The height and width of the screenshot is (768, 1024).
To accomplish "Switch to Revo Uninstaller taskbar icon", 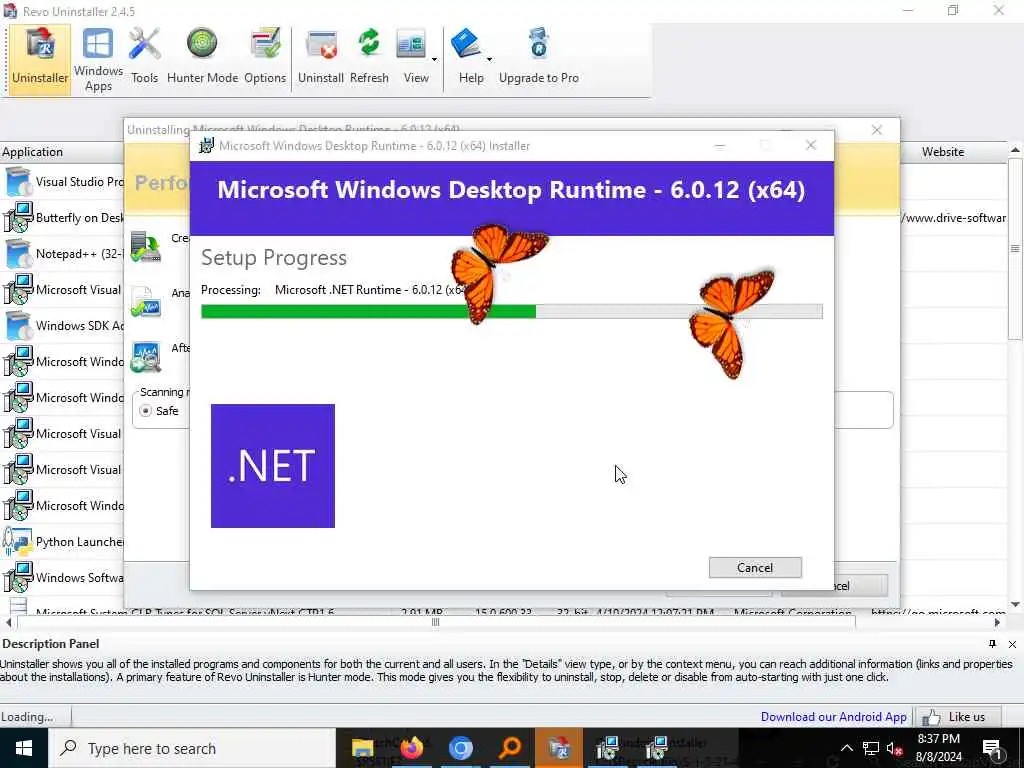I will tap(559, 748).
